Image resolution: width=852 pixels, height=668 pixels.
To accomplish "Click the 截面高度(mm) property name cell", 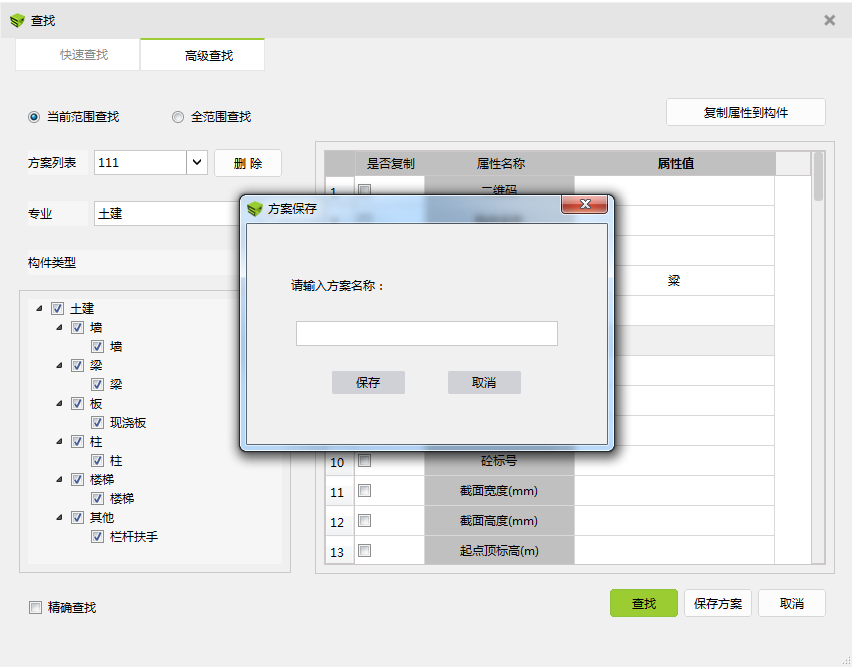I will (x=499, y=521).
